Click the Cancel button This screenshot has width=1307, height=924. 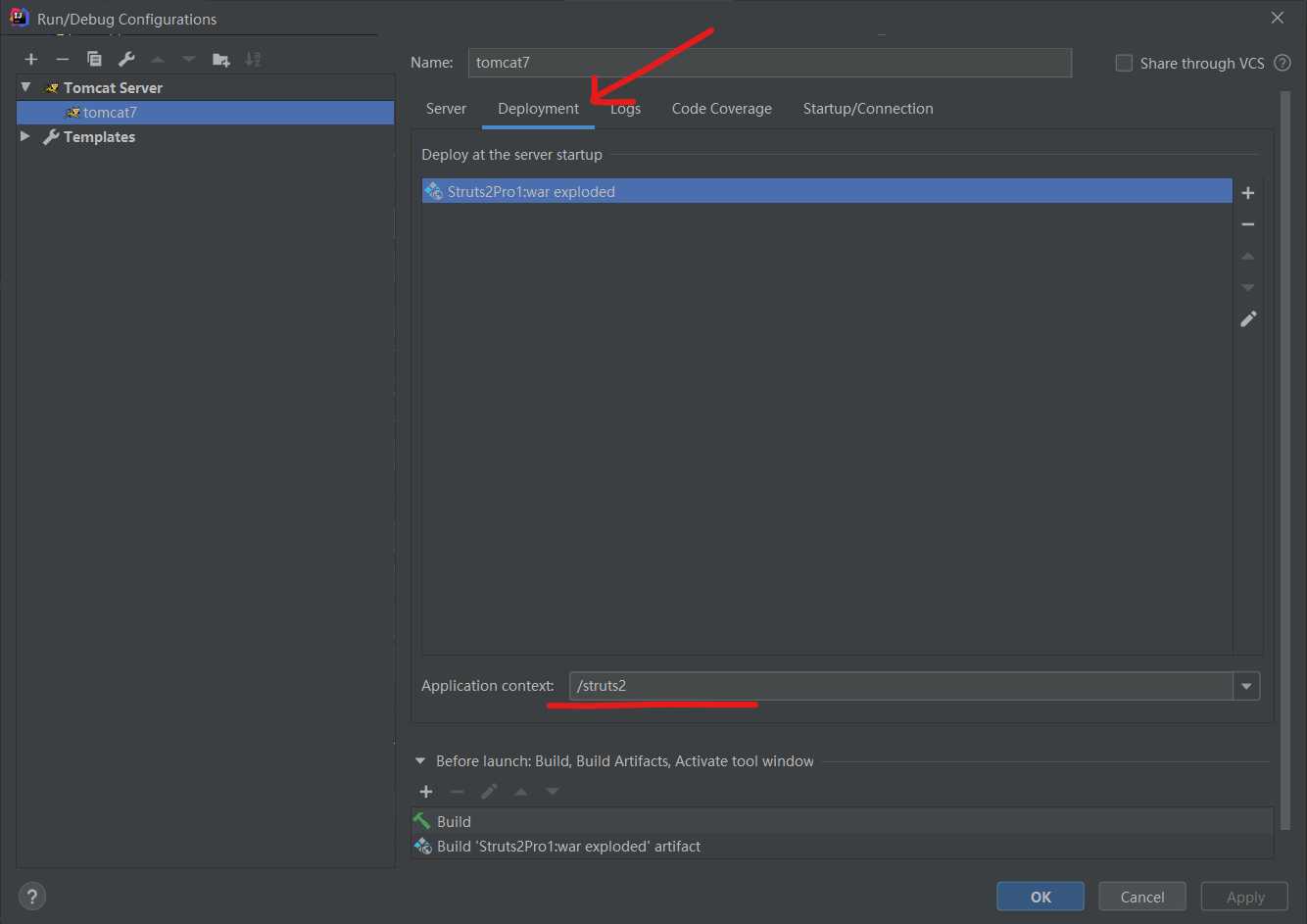1142,897
